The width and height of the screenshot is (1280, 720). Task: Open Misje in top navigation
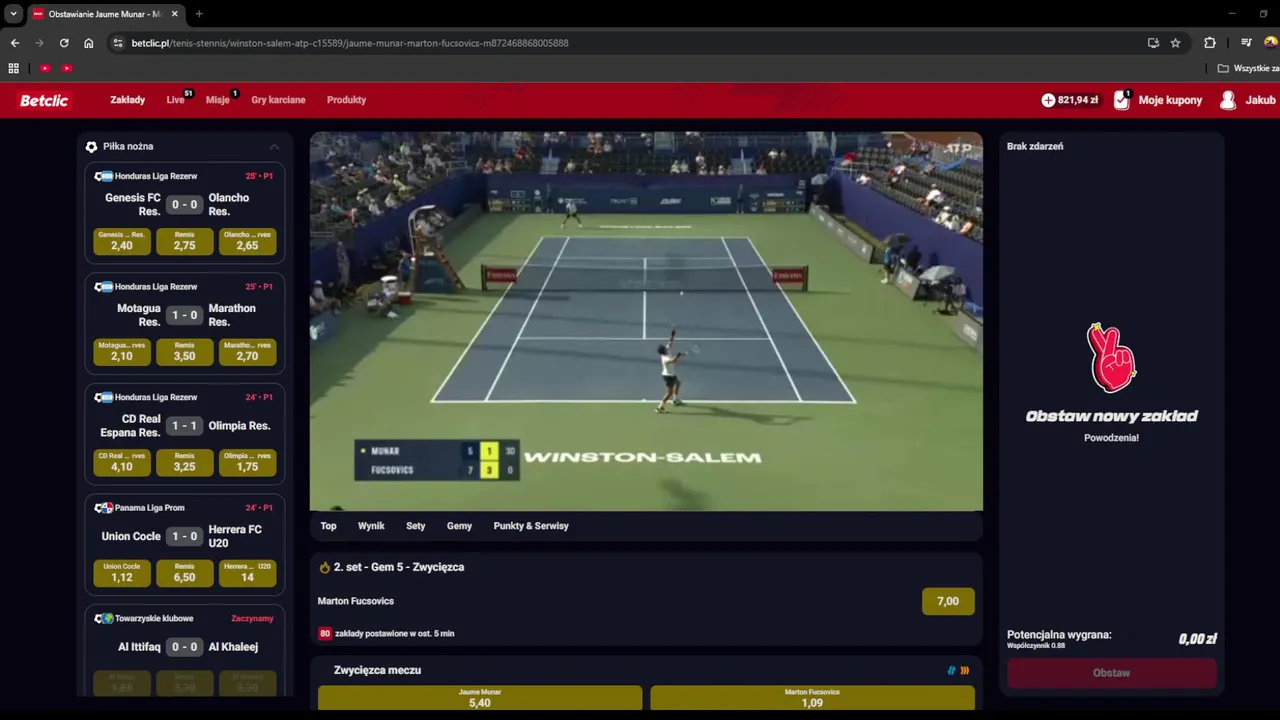pos(217,100)
